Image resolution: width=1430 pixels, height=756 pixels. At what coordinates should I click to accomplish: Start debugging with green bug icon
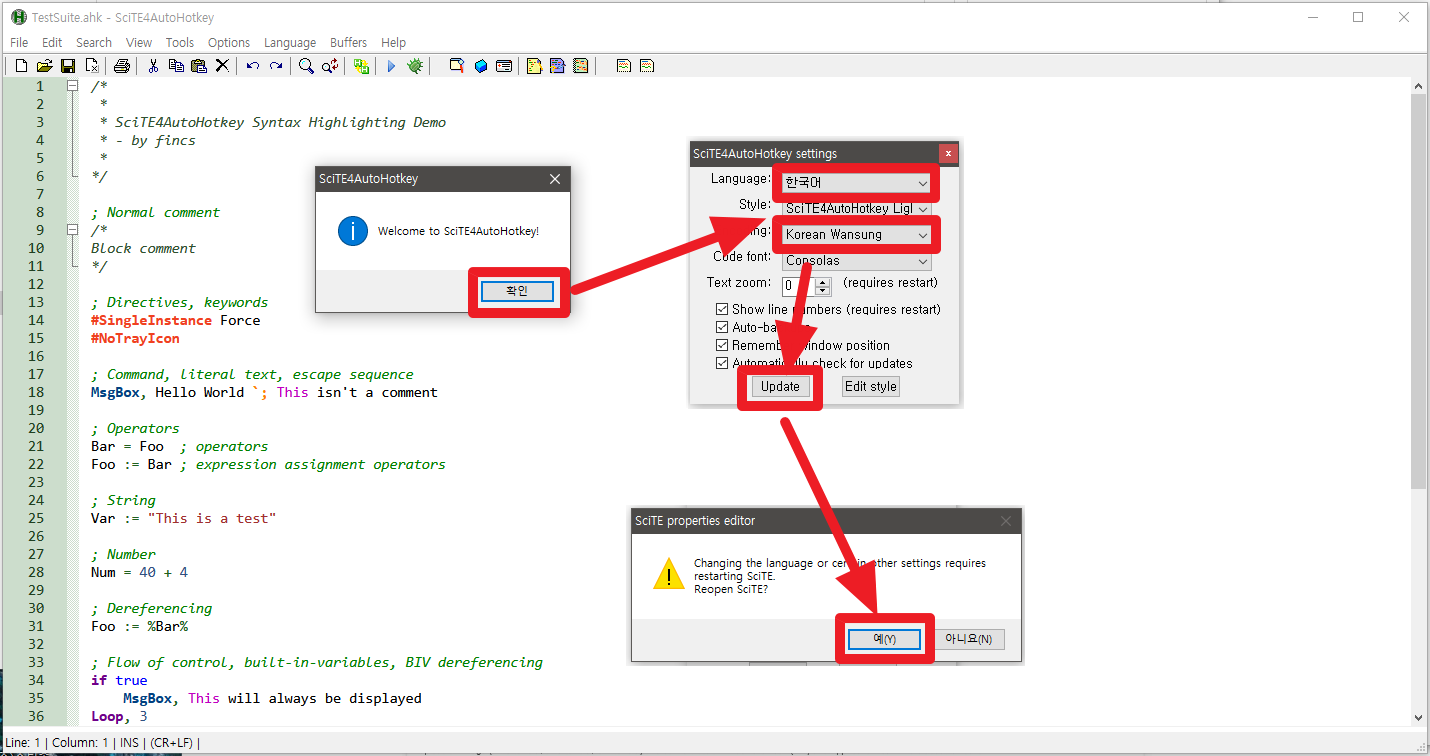click(x=415, y=66)
